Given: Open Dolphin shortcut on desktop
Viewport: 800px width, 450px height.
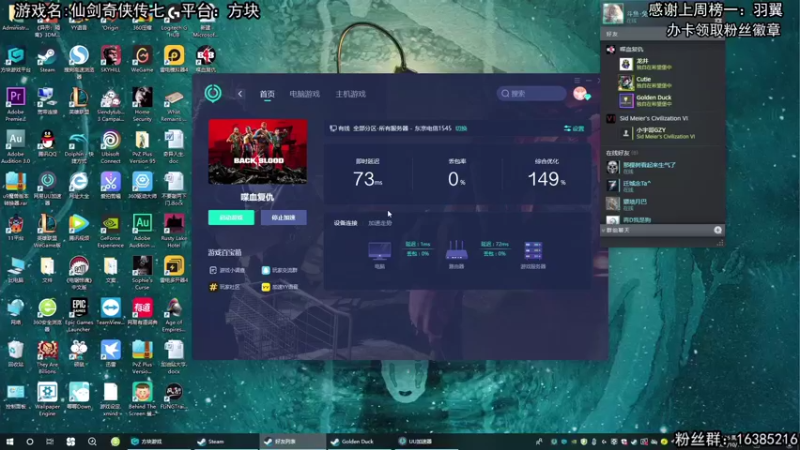Looking at the screenshot, I should click(x=79, y=147).
